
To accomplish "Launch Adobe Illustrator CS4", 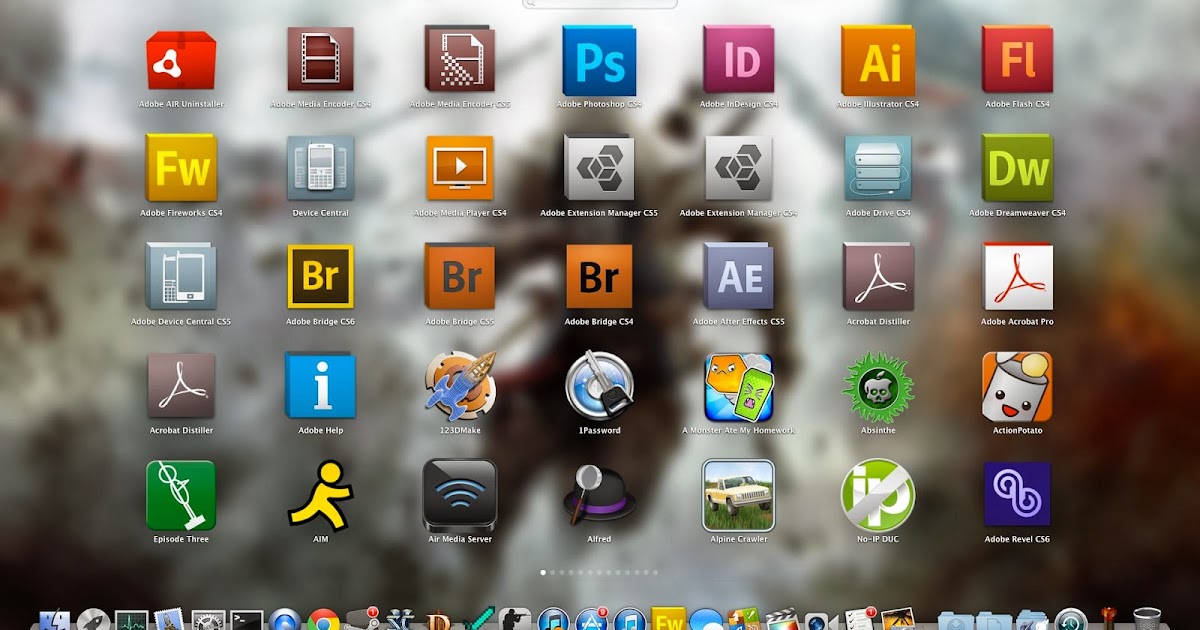I will point(878,60).
